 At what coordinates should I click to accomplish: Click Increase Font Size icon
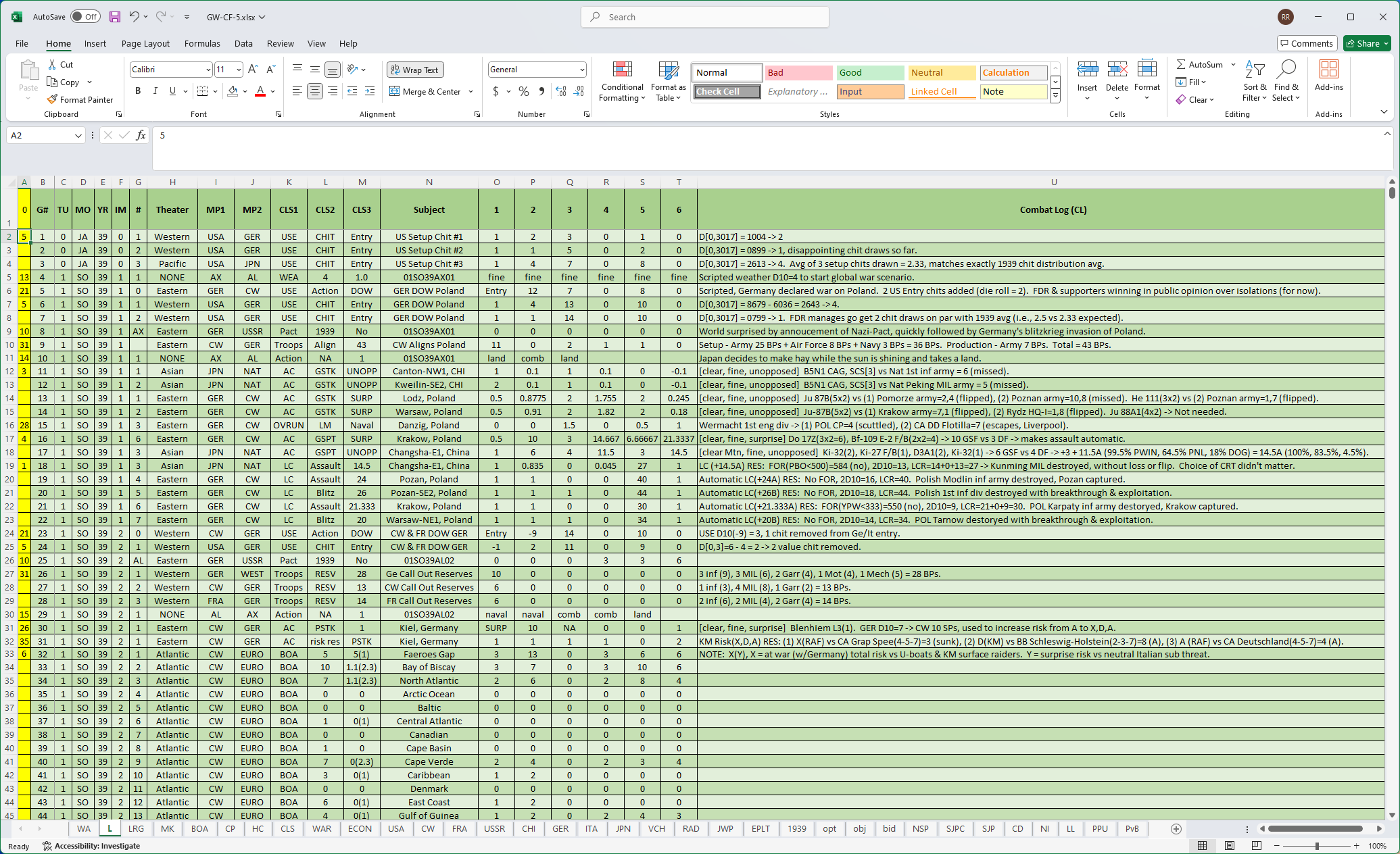click(253, 70)
